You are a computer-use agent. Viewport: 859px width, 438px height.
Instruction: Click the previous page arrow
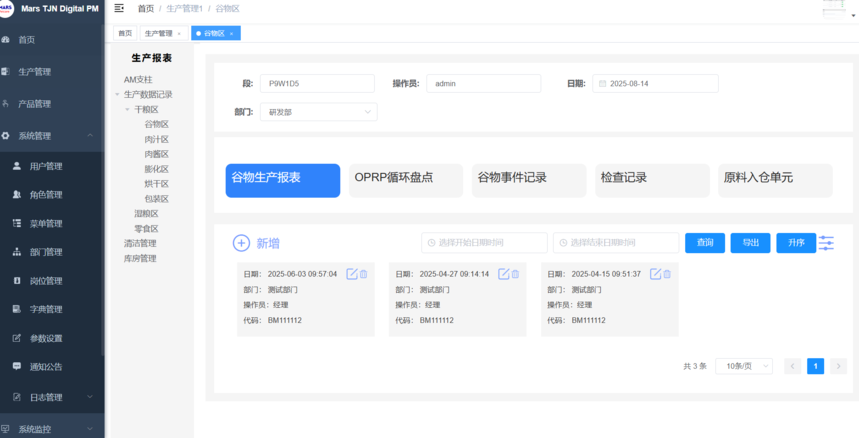pos(792,366)
